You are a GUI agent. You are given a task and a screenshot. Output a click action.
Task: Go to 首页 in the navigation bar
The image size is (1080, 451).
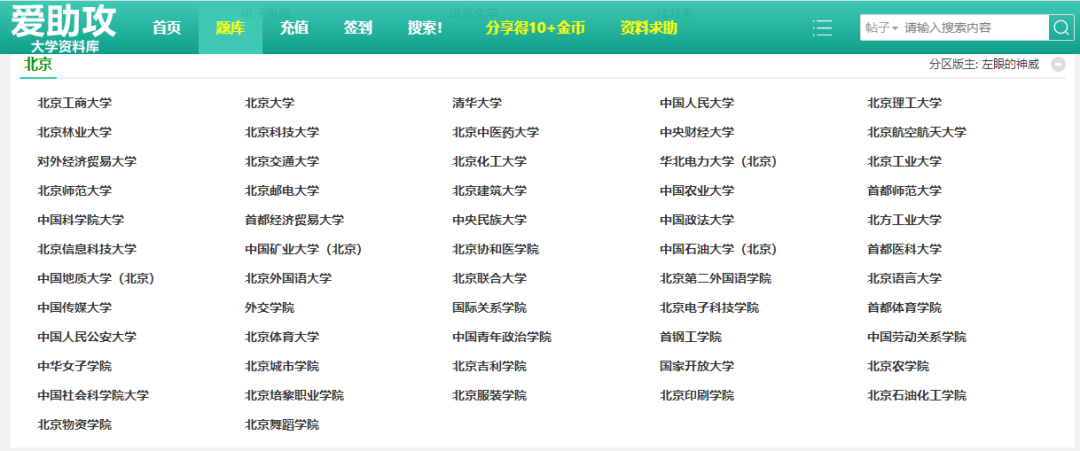click(167, 28)
